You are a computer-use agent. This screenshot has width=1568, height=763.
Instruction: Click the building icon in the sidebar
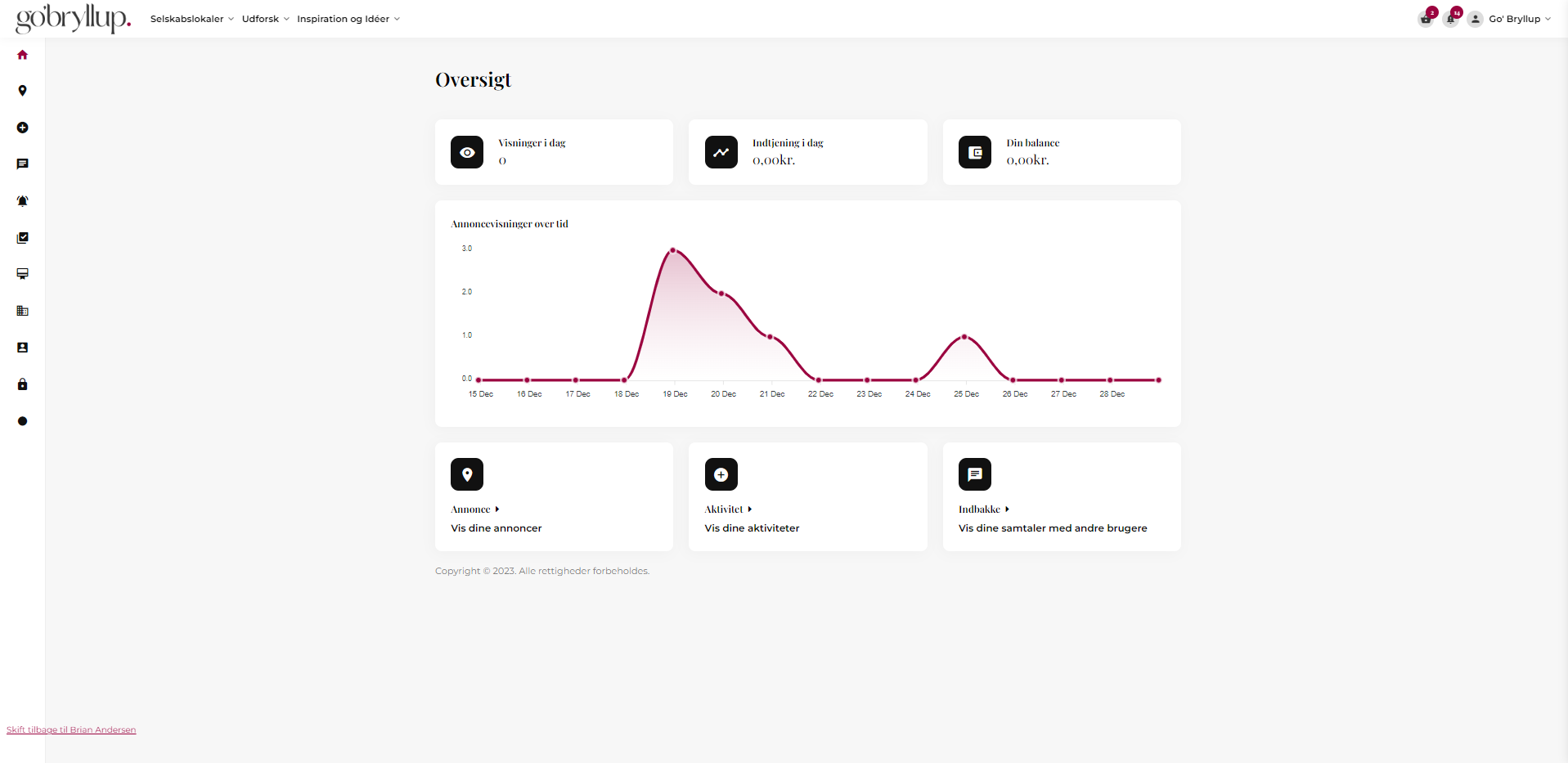click(22, 311)
